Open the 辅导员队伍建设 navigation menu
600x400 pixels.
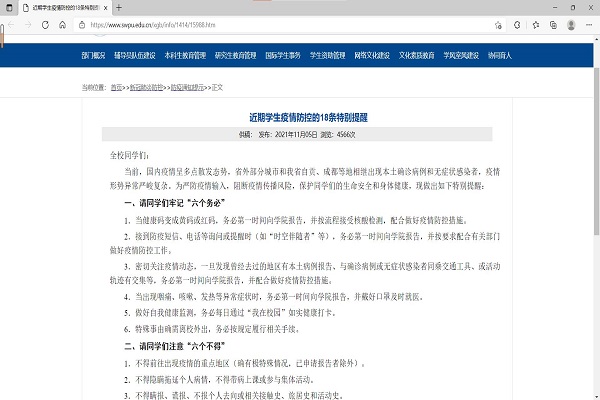[x=140, y=54]
